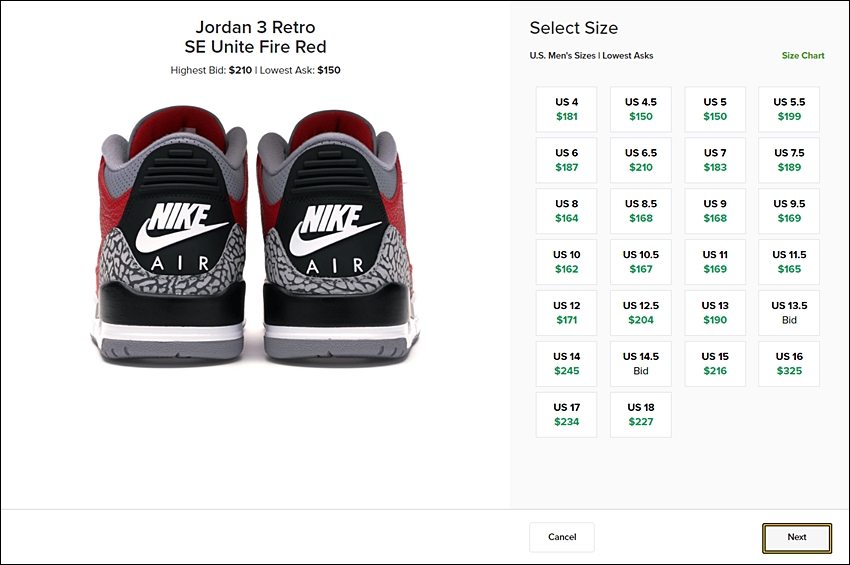Choose size US 6.5 for $210
The width and height of the screenshot is (850, 565).
click(x=641, y=160)
